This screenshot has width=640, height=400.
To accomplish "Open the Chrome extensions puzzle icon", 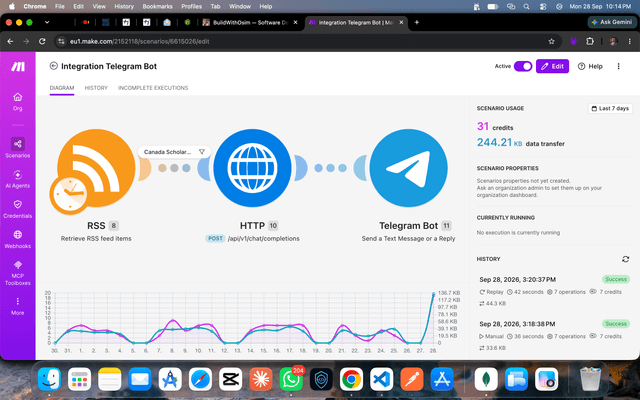I will [590, 41].
